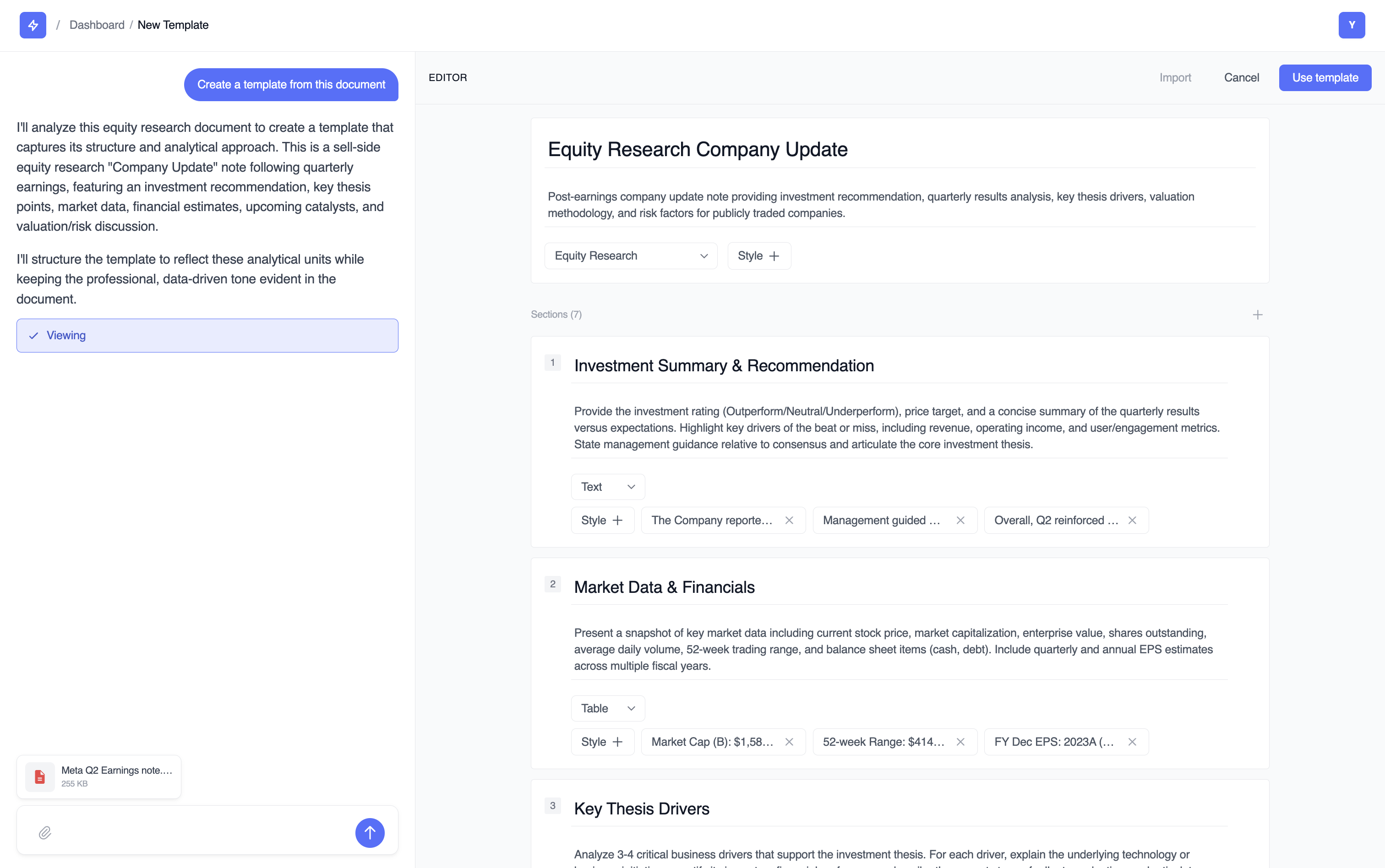
Task: Remove the '52-week Range: $414' chip
Action: point(960,742)
